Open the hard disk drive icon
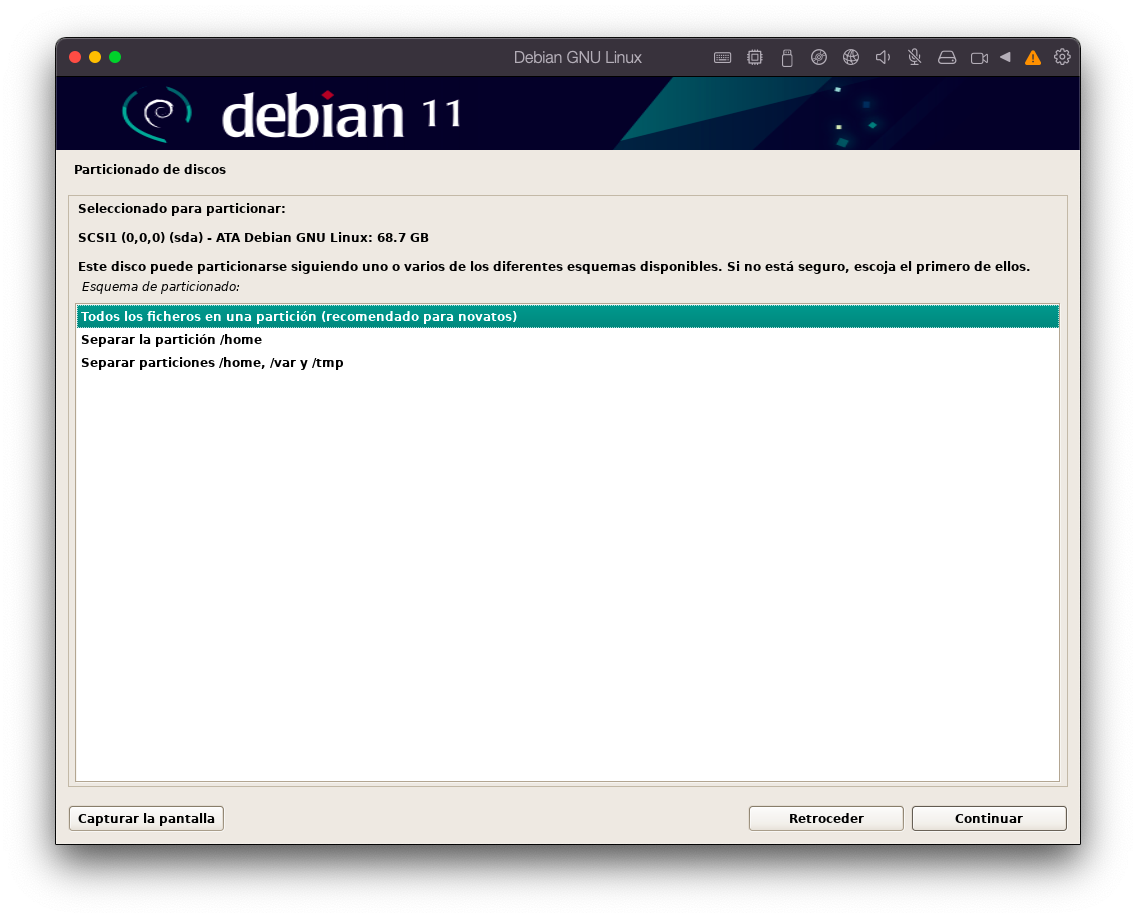 pos(946,58)
